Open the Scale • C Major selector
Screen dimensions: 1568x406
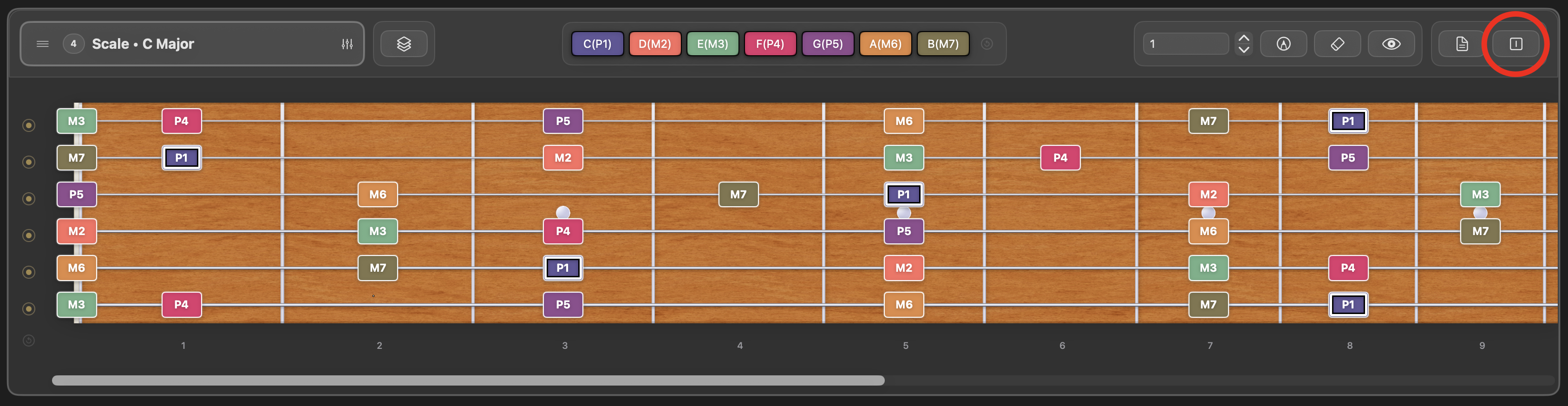point(192,44)
